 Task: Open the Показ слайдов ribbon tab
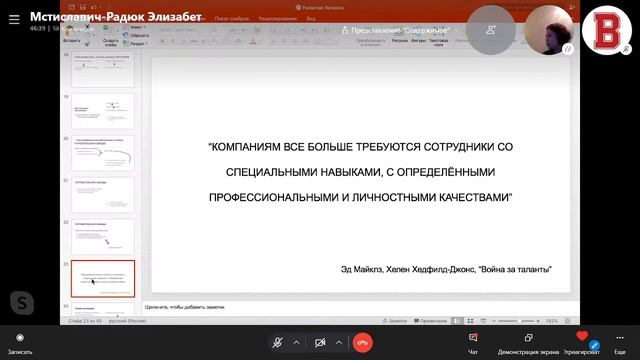(231, 18)
